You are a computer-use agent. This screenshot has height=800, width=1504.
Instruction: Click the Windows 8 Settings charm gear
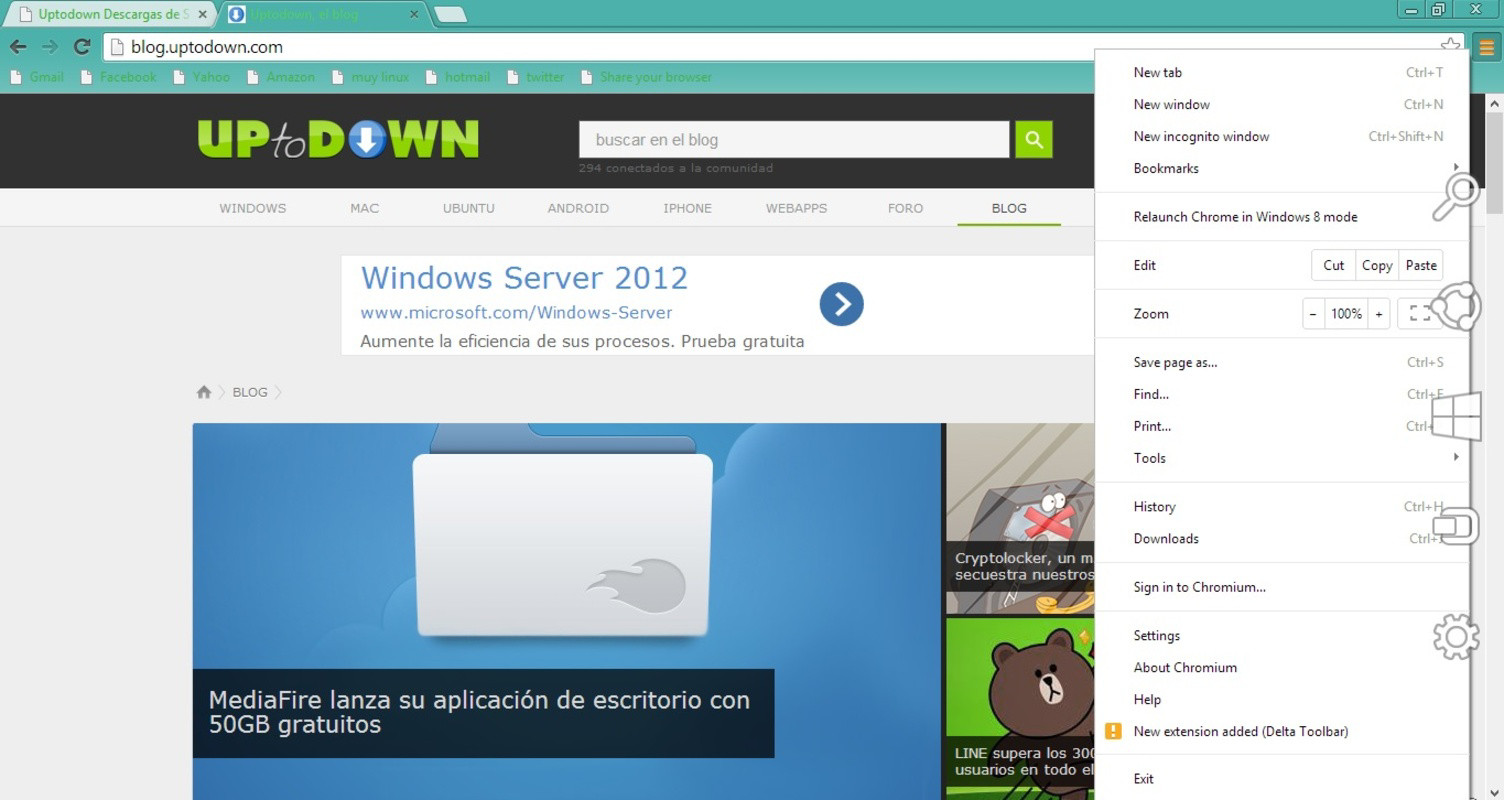coord(1456,637)
